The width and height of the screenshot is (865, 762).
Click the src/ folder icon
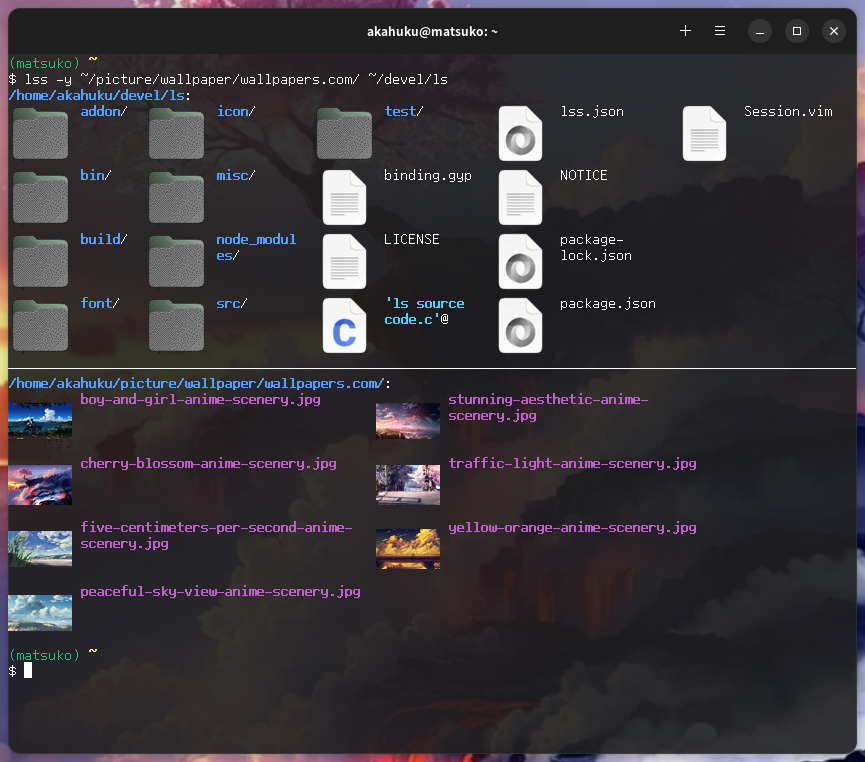coord(177,326)
